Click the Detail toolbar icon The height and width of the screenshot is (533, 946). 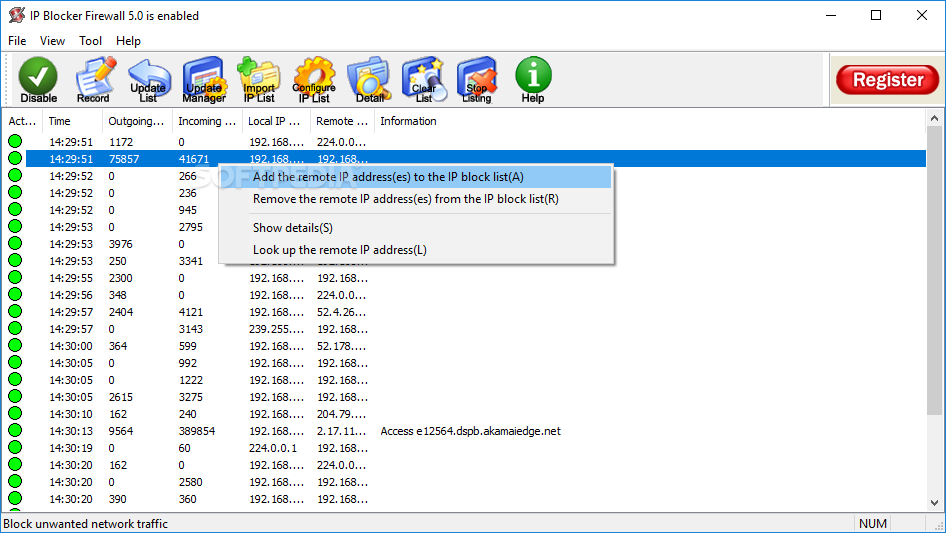[x=369, y=80]
